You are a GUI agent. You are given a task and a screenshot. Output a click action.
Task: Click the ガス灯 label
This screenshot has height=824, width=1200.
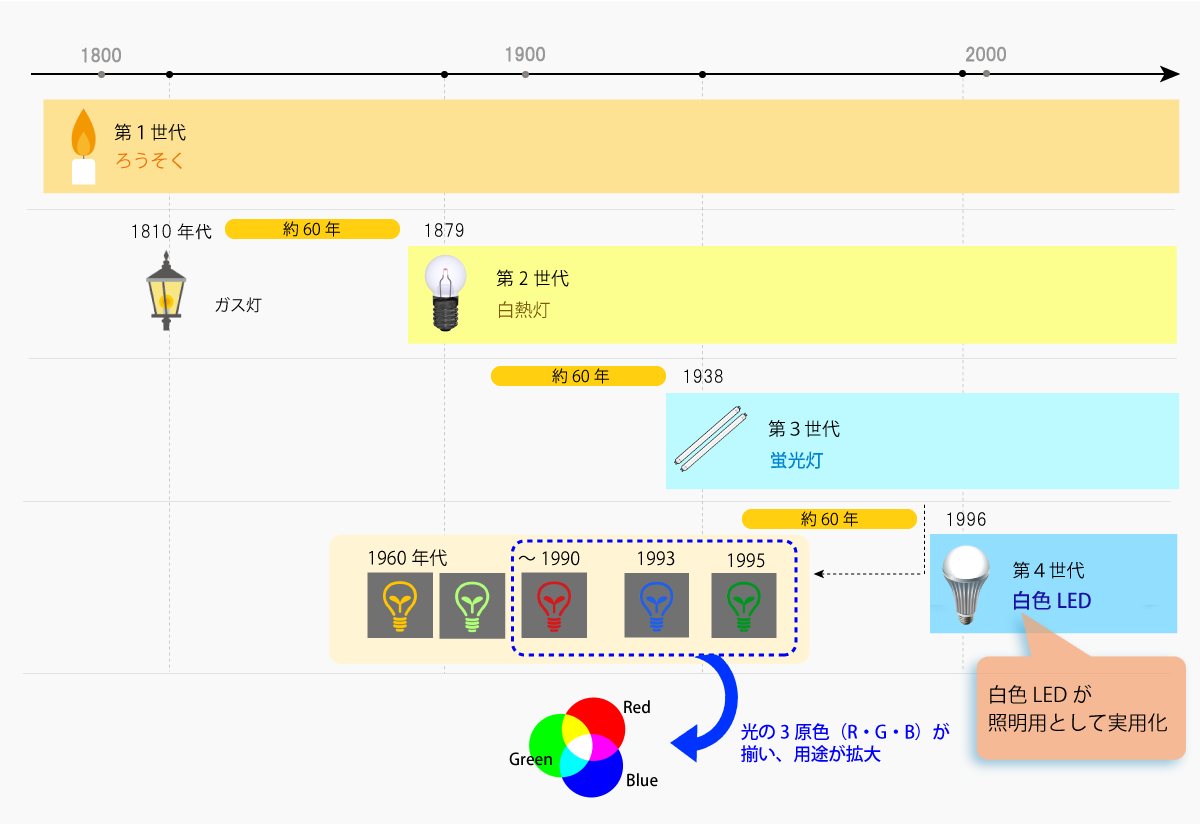point(238,306)
